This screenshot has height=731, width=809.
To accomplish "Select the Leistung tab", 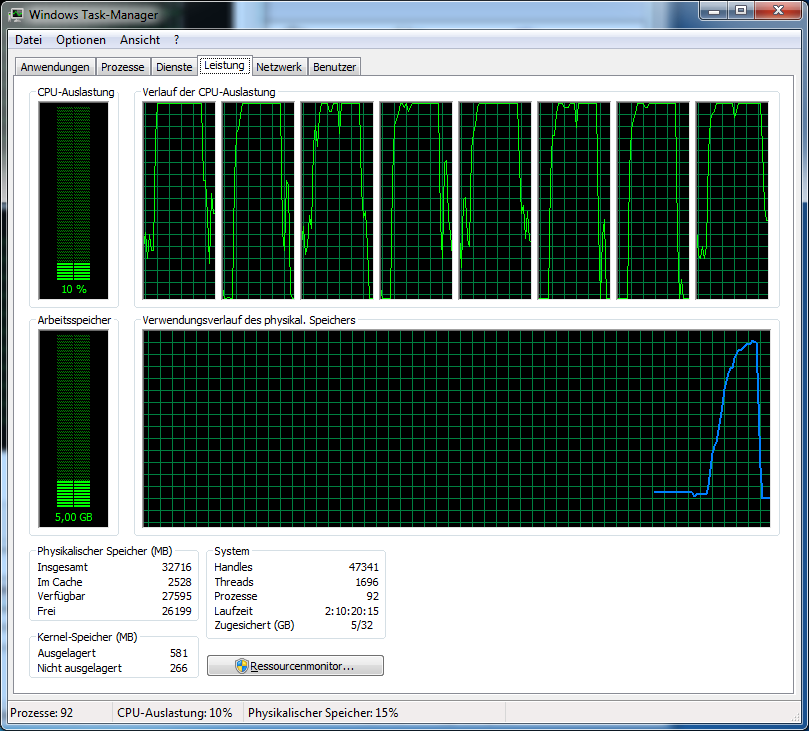I will point(224,66).
